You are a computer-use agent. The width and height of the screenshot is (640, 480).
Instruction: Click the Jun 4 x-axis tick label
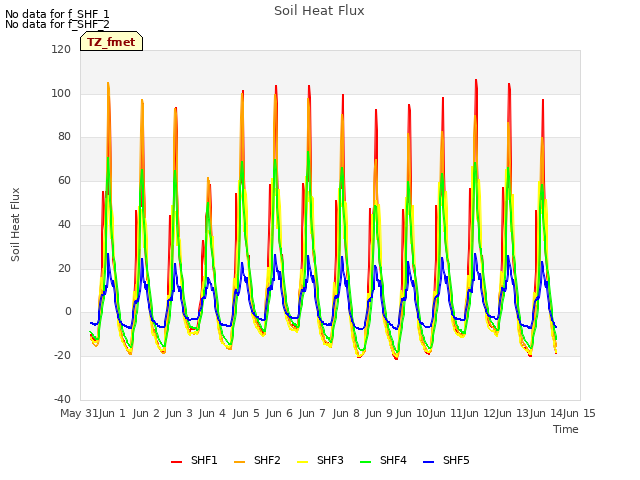tap(212, 413)
